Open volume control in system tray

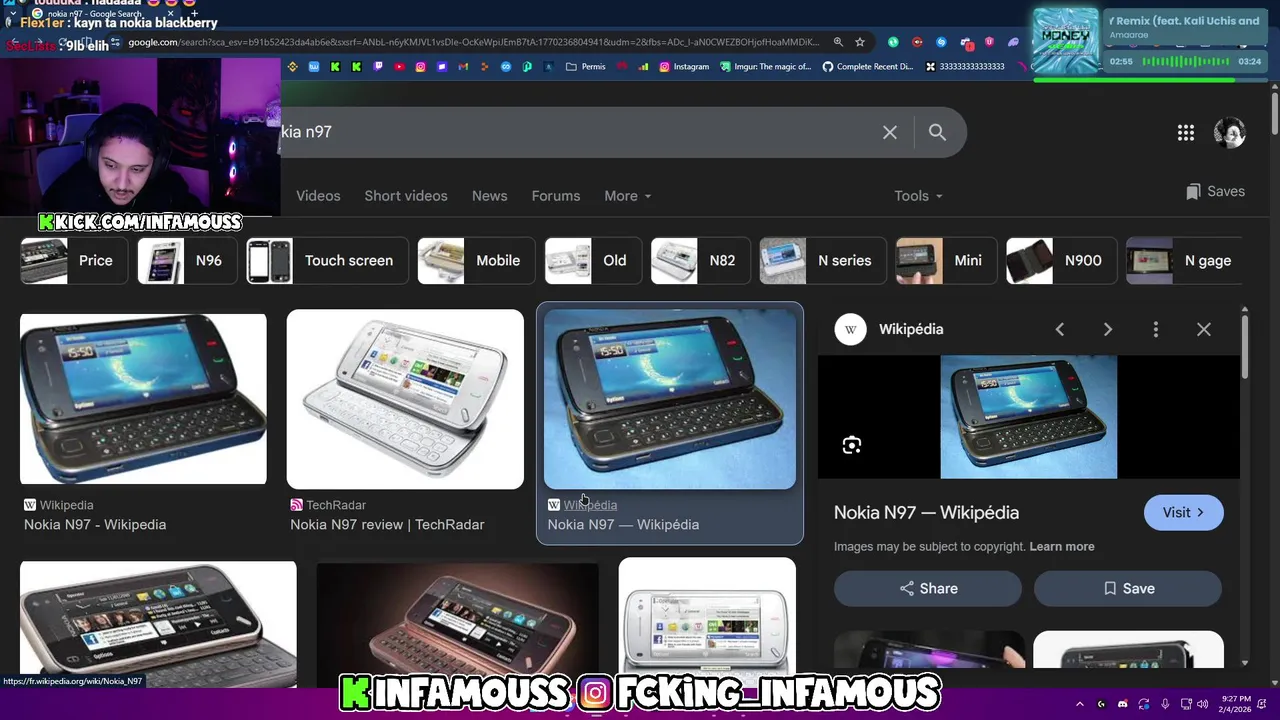(x=1203, y=704)
